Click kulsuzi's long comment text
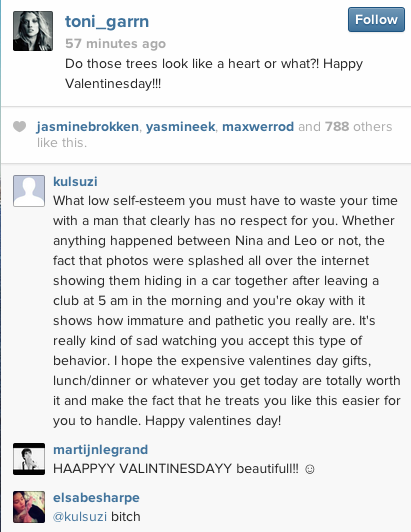Image resolution: width=411 pixels, height=532 pixels. point(227,310)
